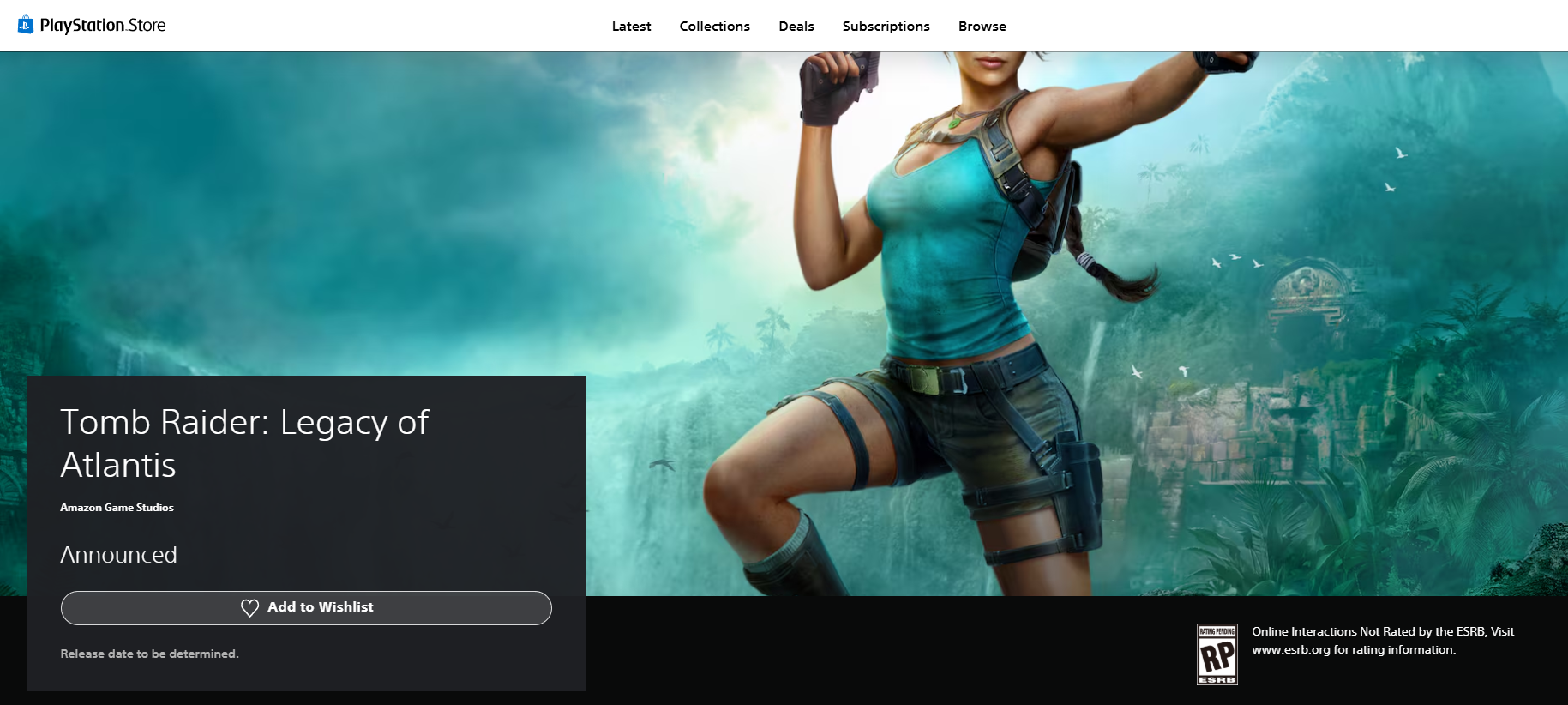Open the Browse menu
Image resolution: width=1568 pixels, height=705 pixels.
982,27
